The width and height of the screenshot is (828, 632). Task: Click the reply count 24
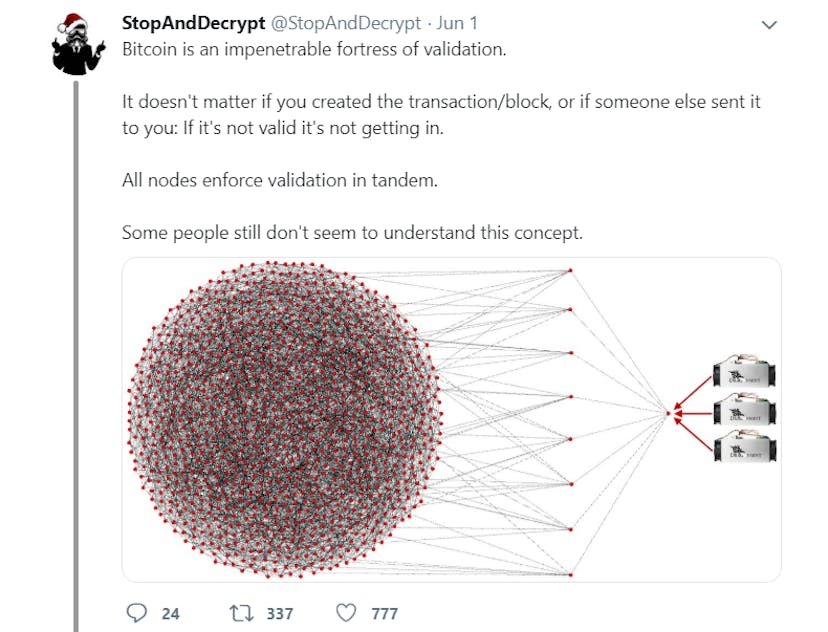click(x=170, y=613)
